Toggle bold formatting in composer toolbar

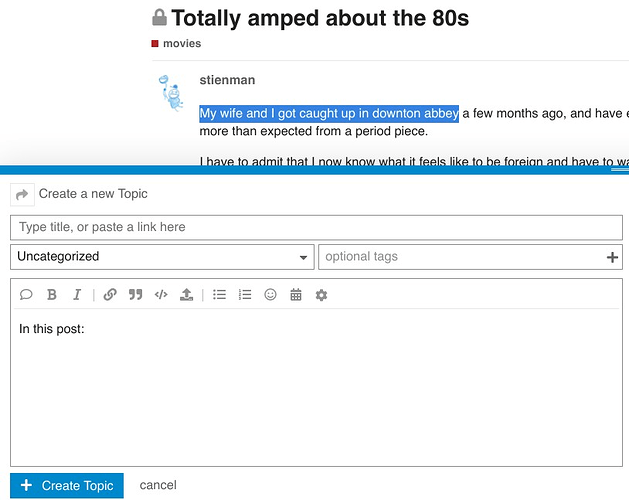52,295
